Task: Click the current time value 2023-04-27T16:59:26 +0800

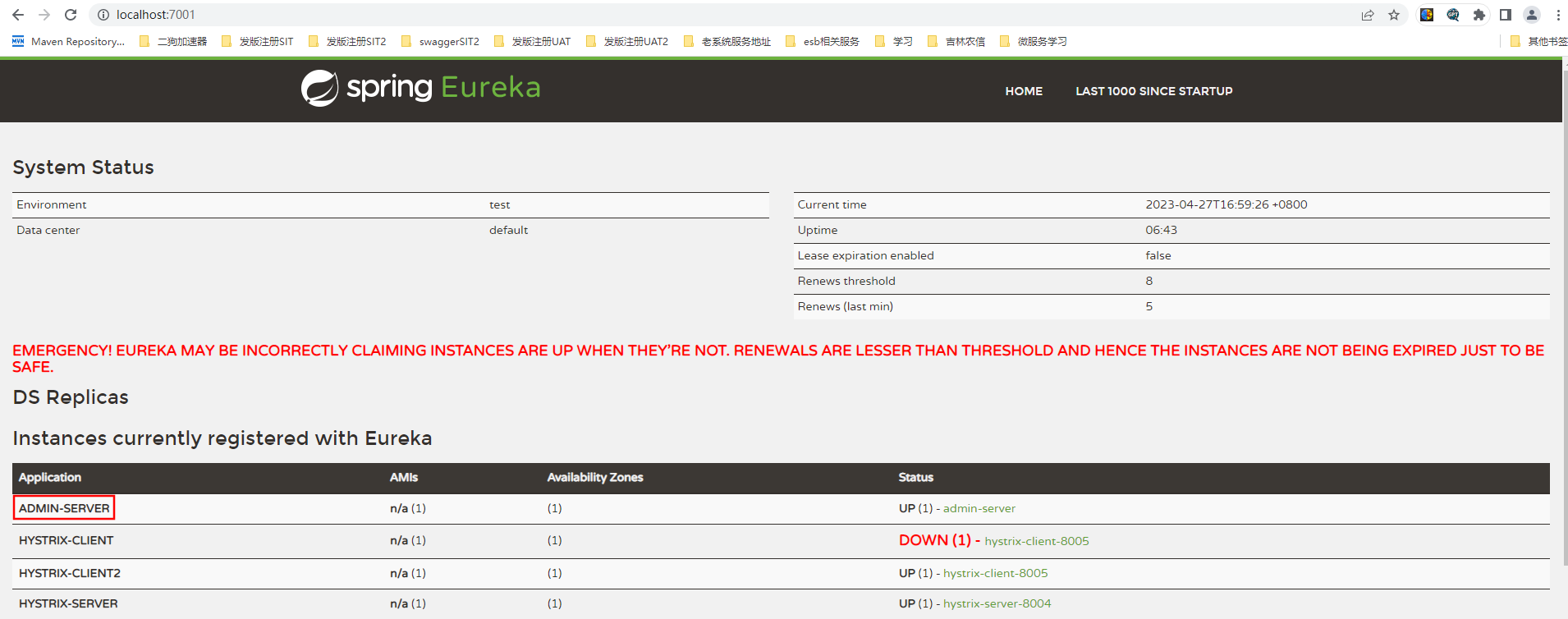Action: [x=1226, y=204]
